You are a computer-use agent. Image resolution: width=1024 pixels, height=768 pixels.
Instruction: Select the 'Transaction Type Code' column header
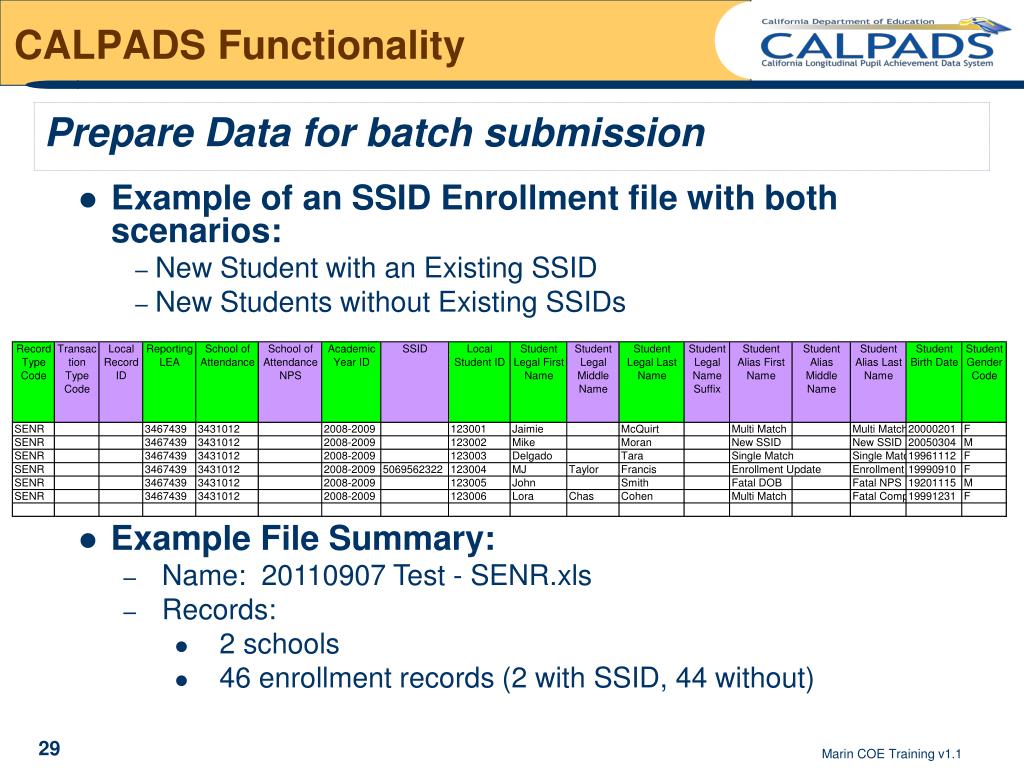76,382
